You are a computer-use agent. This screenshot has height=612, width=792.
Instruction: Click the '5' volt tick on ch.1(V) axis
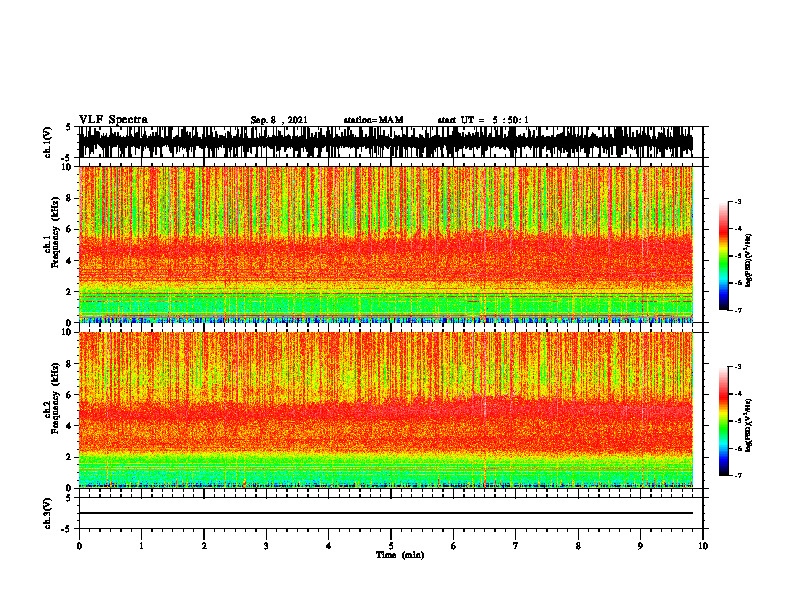tap(69, 127)
